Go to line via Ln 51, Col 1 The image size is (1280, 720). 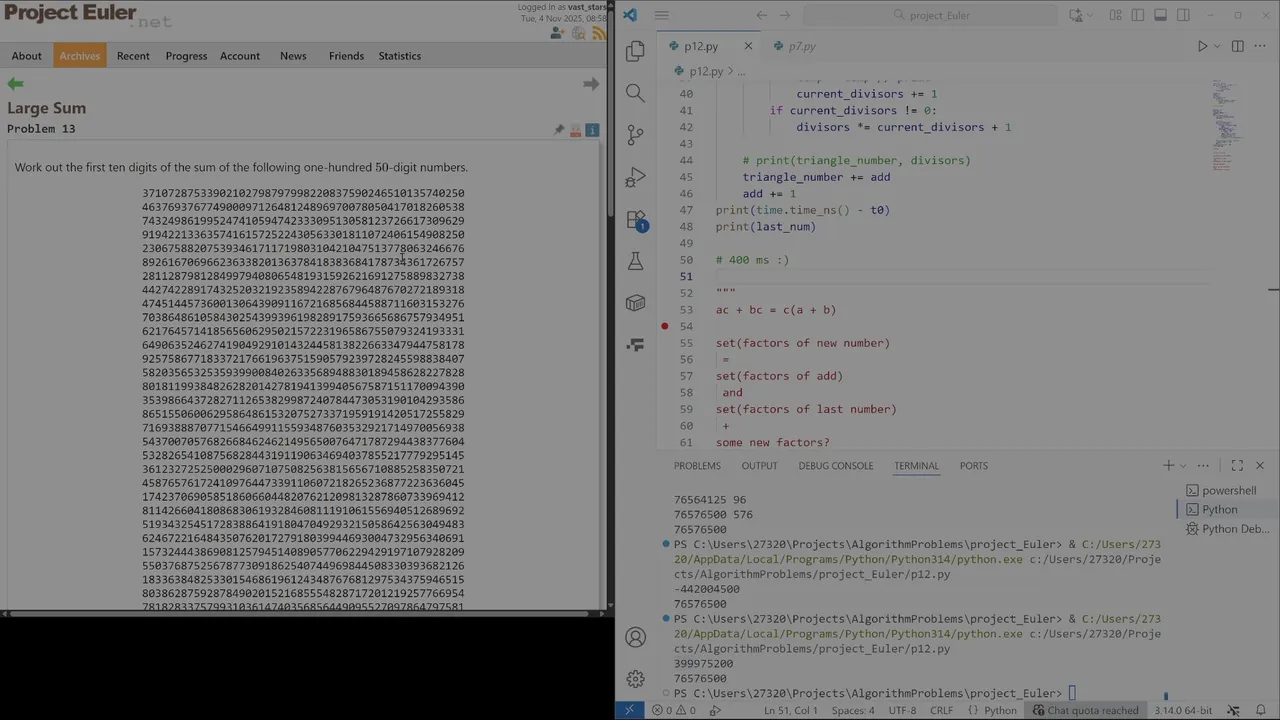(791, 710)
